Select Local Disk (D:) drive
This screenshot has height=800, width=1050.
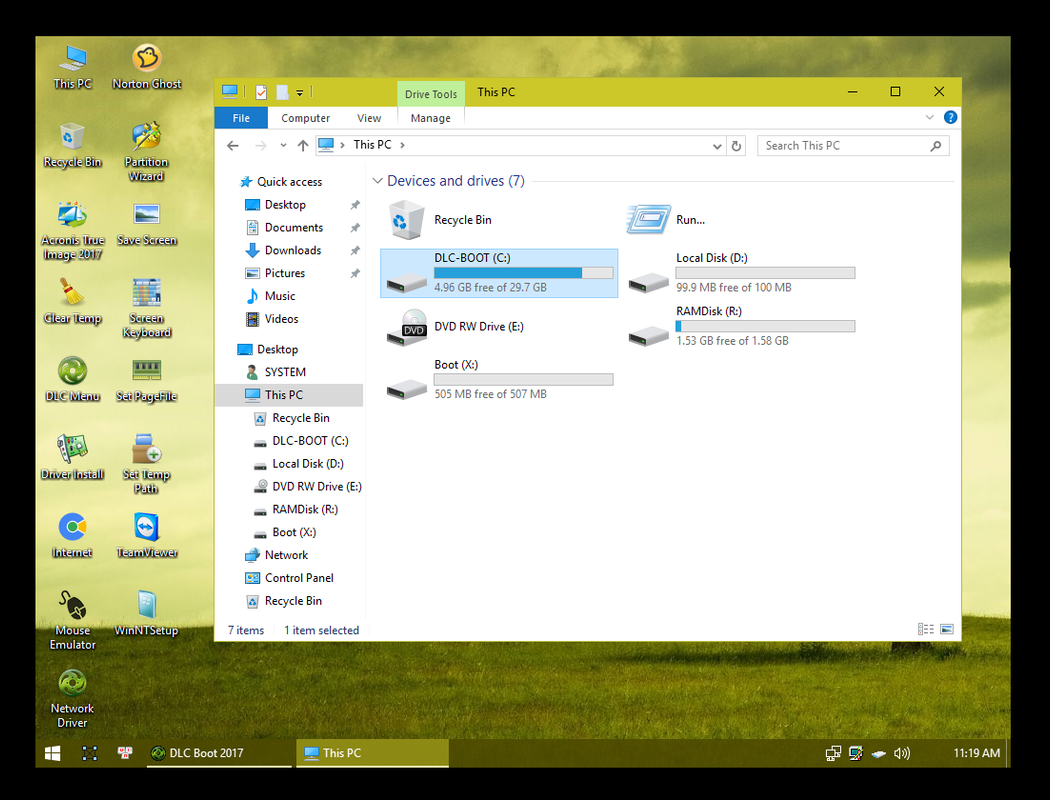(741, 273)
